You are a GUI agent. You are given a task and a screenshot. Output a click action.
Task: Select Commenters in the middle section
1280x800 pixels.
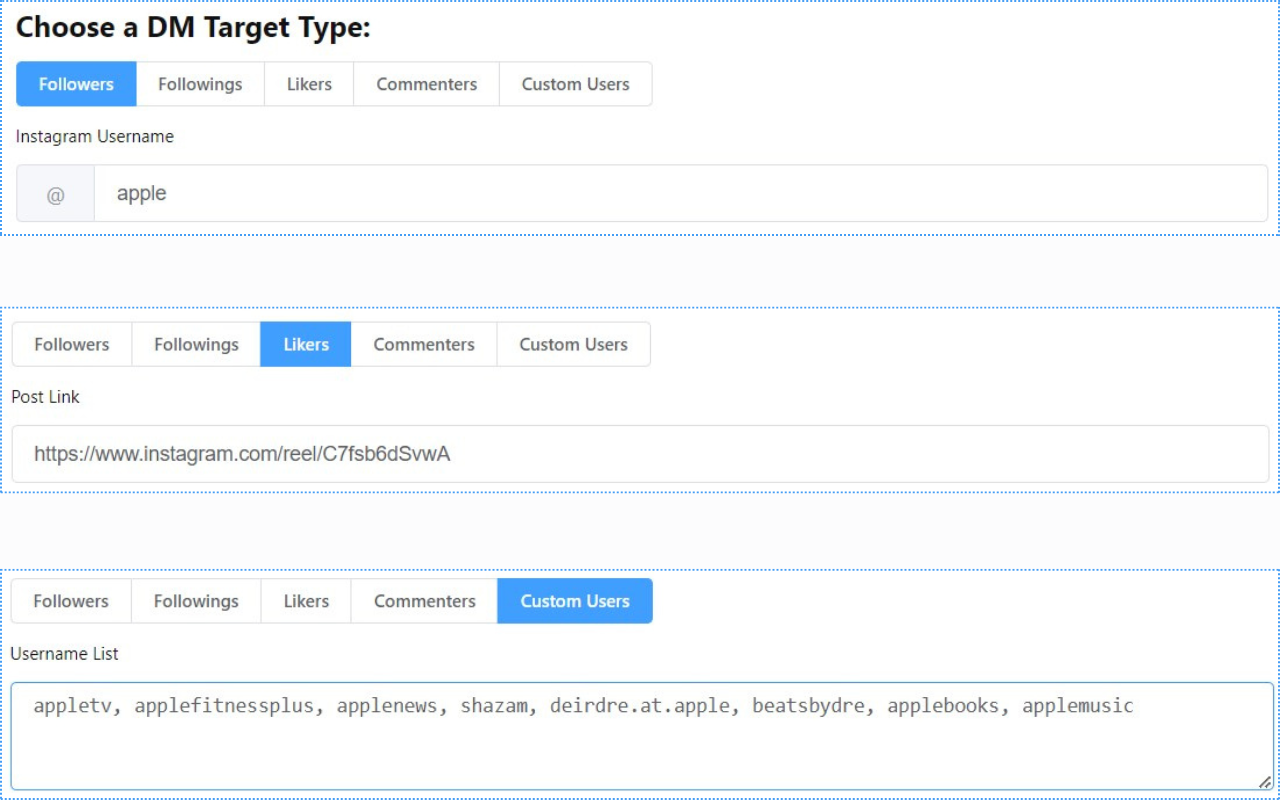click(423, 344)
